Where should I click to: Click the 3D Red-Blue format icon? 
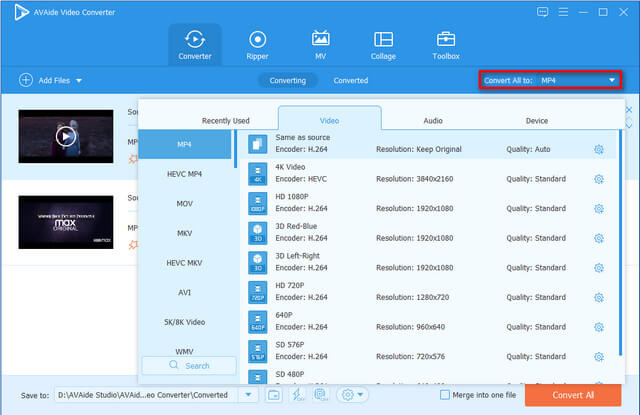[258, 233]
